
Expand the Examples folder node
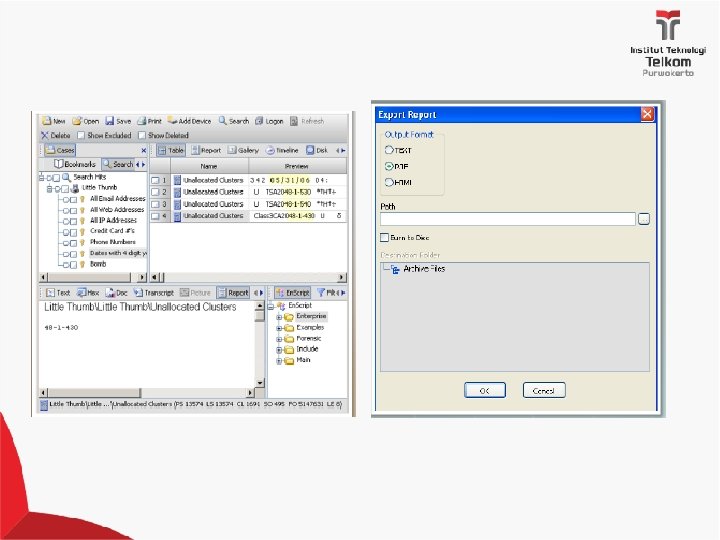[279, 328]
